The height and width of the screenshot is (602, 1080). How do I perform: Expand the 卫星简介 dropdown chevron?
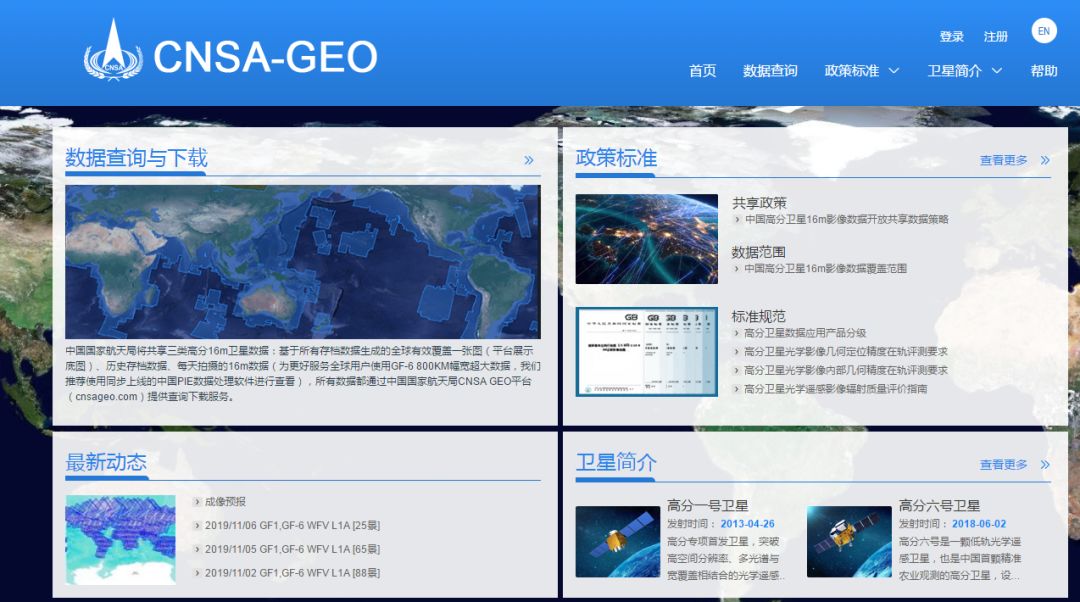tap(996, 71)
